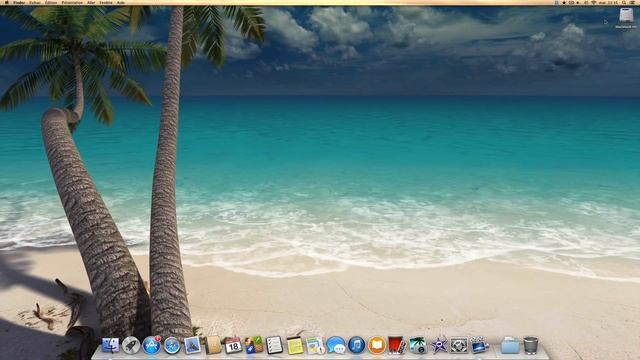Open the Reminders checklist icon in Dock
The height and width of the screenshot is (360, 640).
(274, 345)
